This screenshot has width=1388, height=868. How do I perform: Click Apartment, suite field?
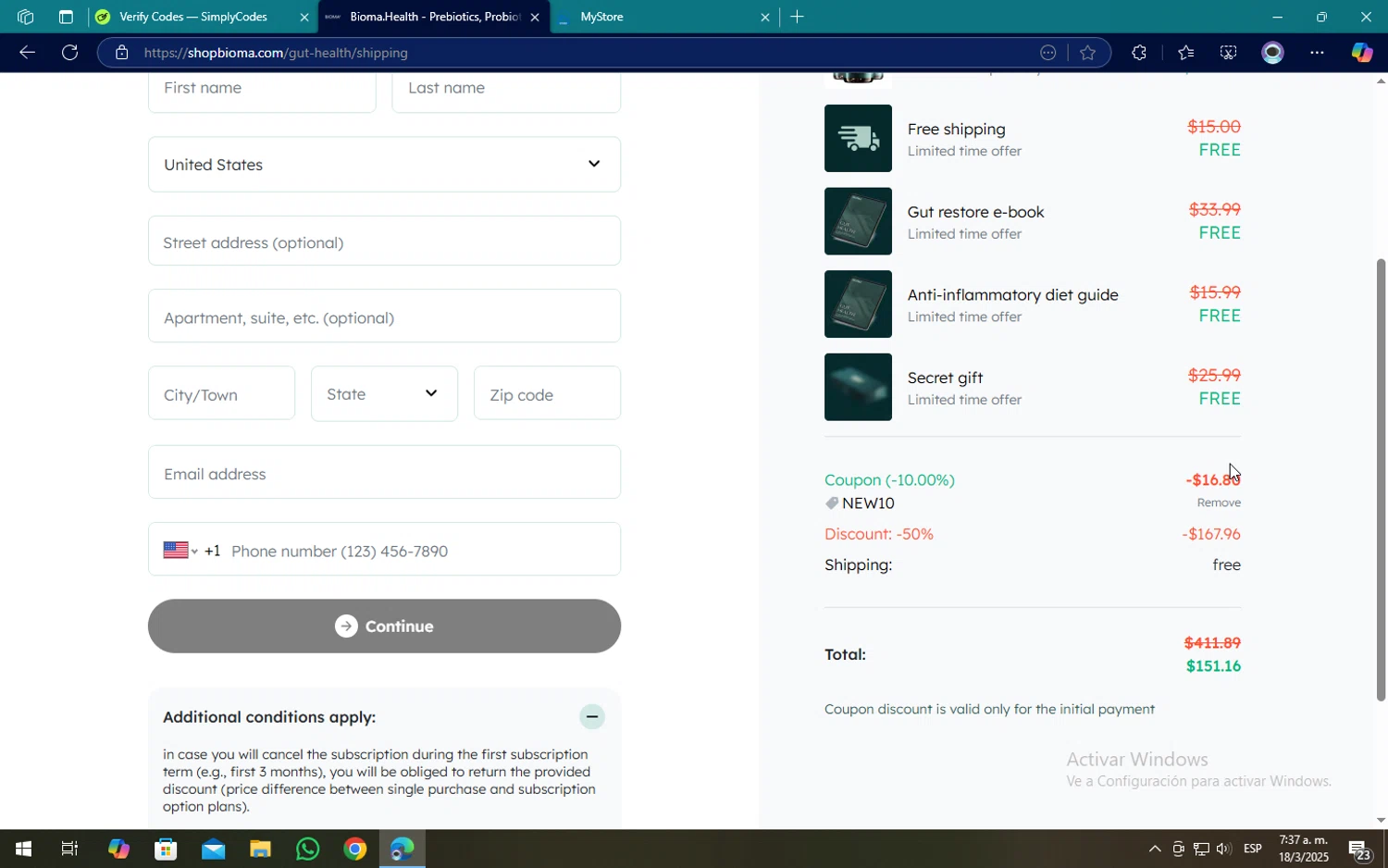point(384,316)
